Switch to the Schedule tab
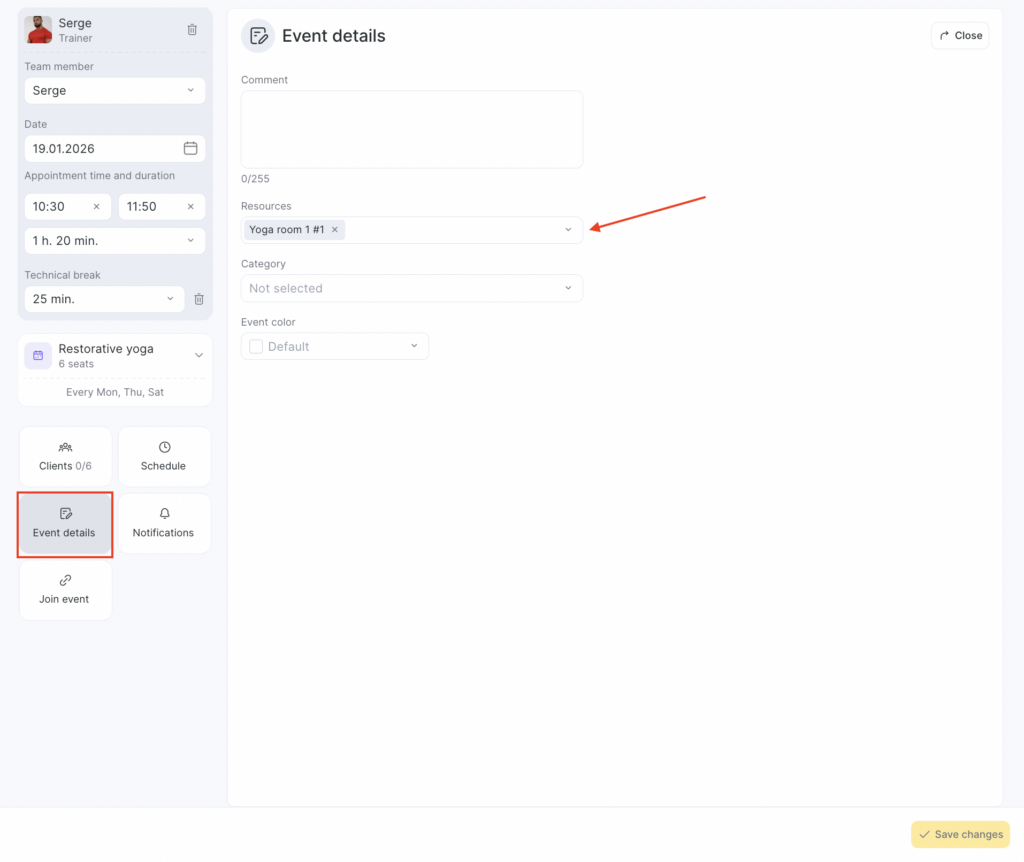This screenshot has height=862, width=1024. coord(164,457)
